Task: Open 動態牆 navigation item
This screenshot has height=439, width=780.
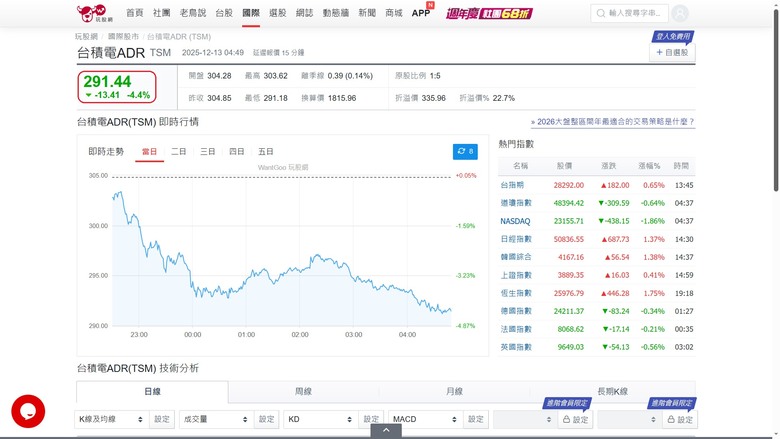Action: tap(336, 13)
